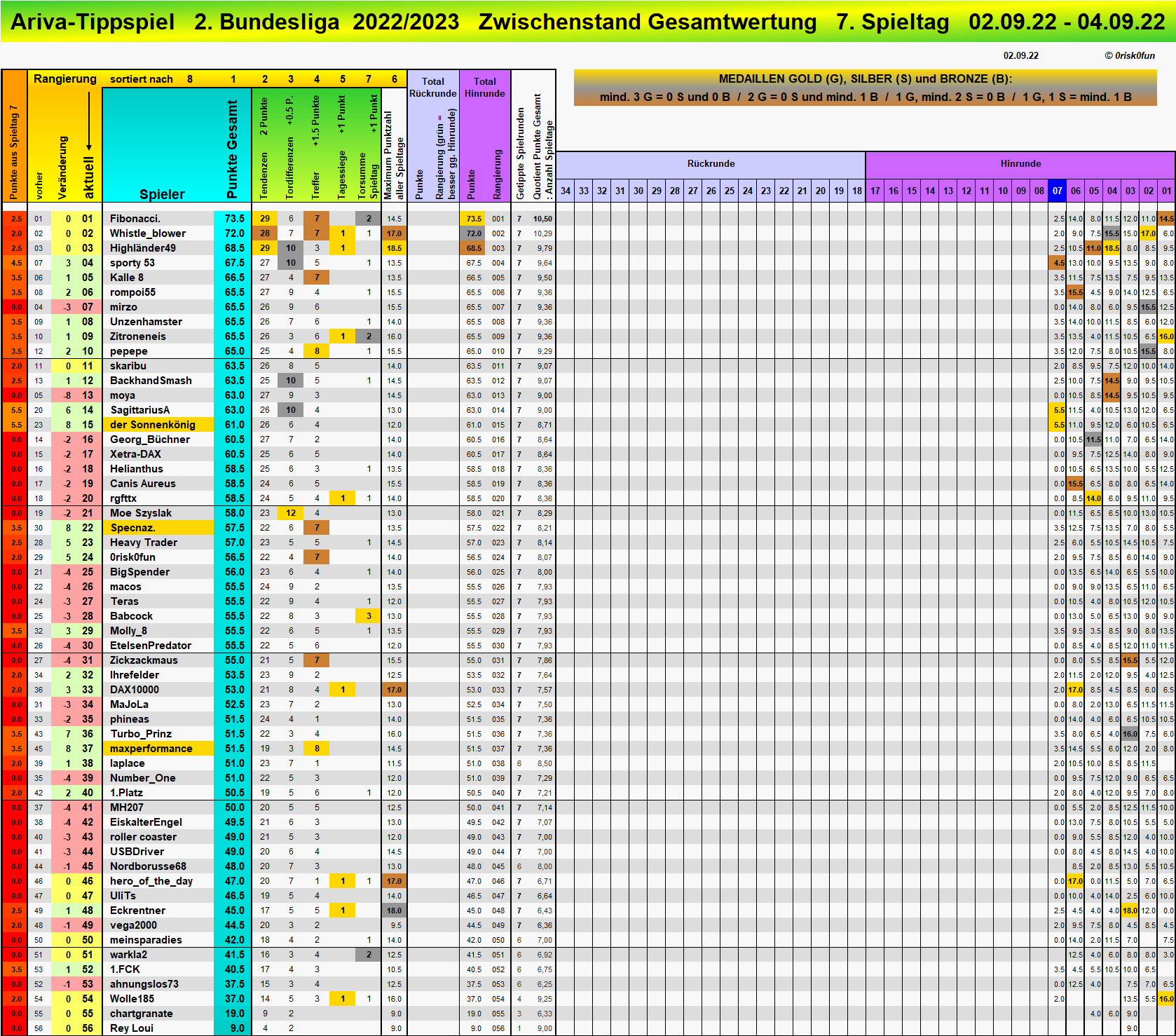Click player Zickzackmaus

pyautogui.click(x=144, y=660)
